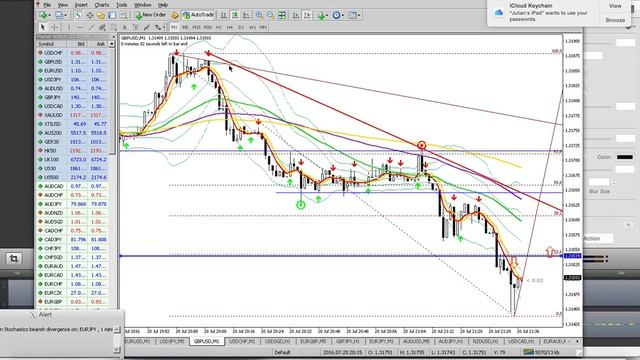Screen dimensions: 640x360
Task: Select the Arrows drawing tool
Action: [x=158, y=27]
